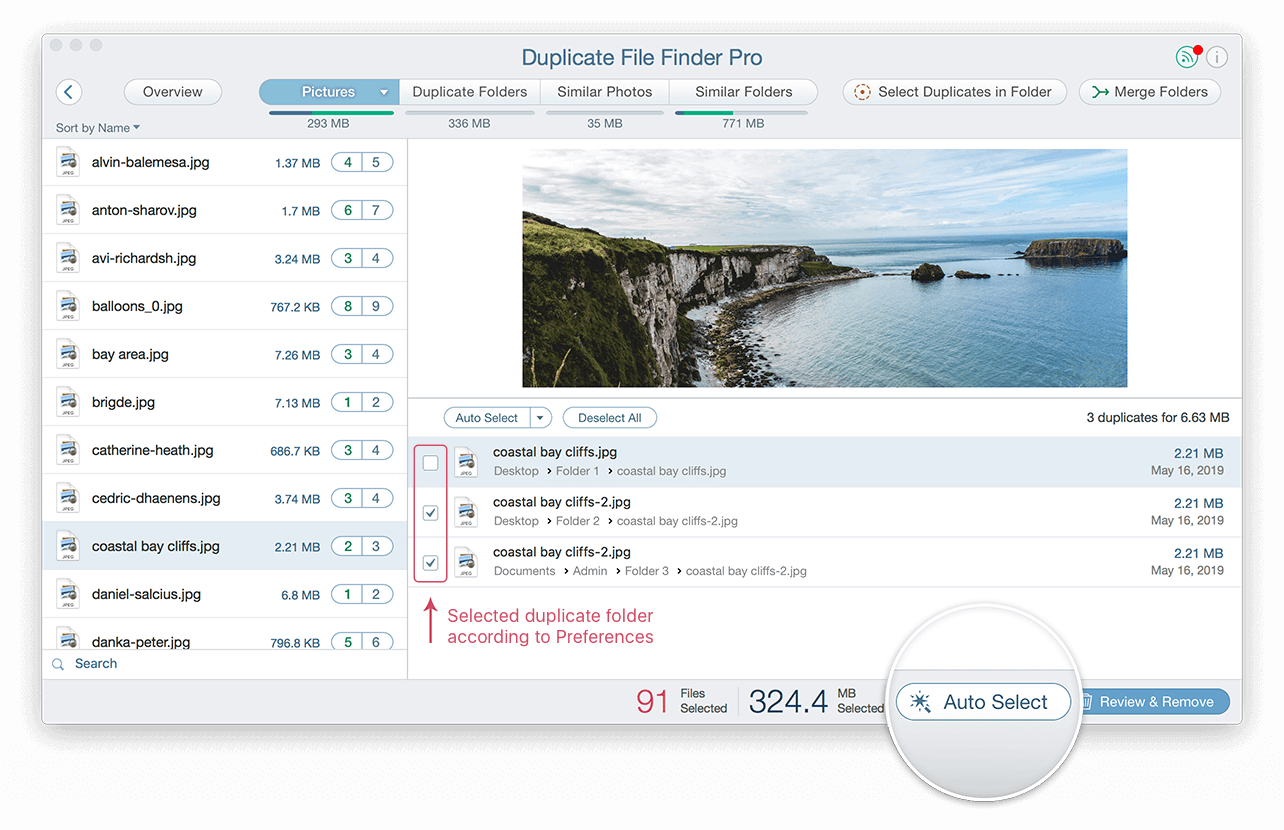
Task: Switch to the Similar Photos tab
Action: [x=604, y=91]
